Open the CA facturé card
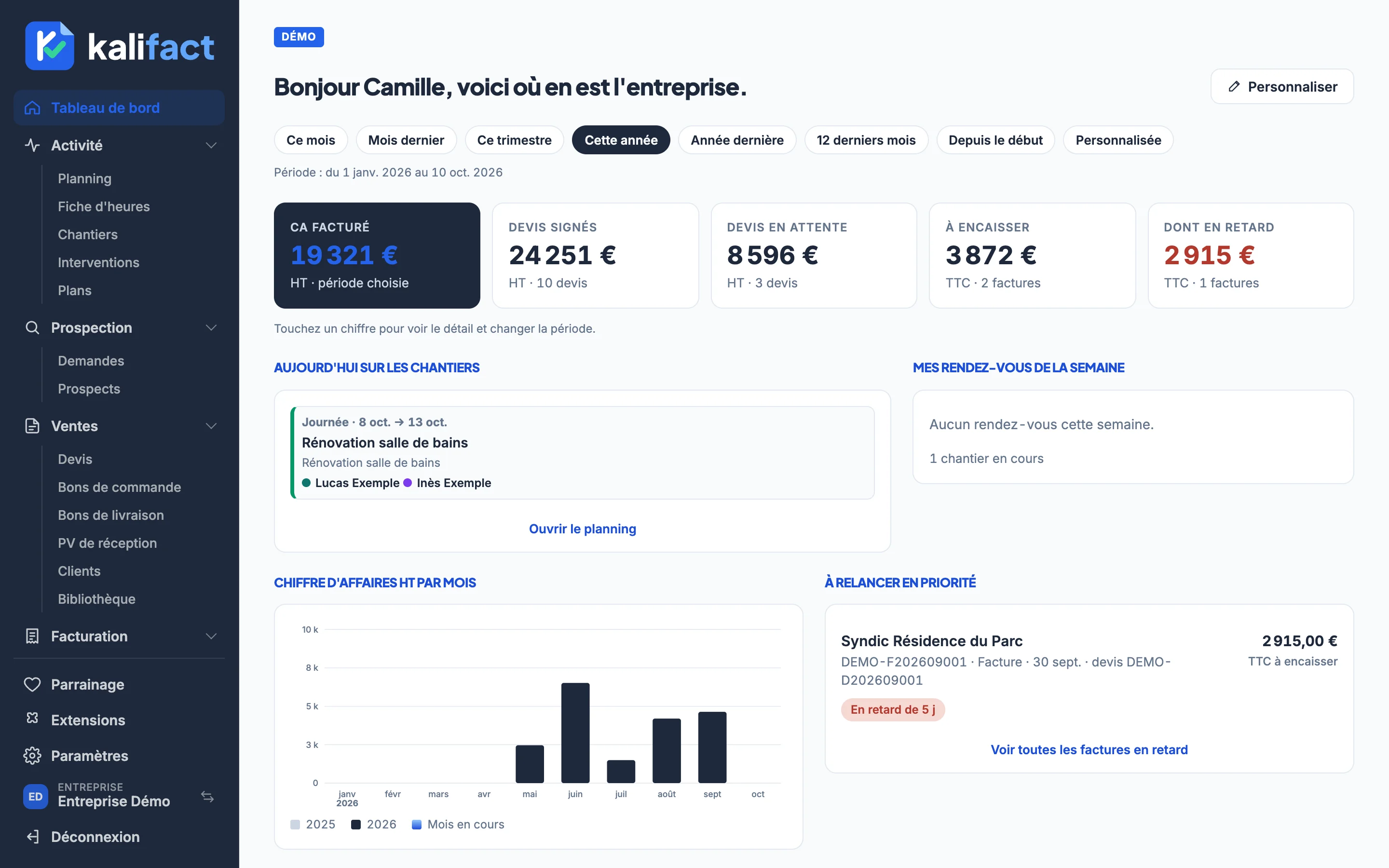The height and width of the screenshot is (868, 1389). coord(377,256)
